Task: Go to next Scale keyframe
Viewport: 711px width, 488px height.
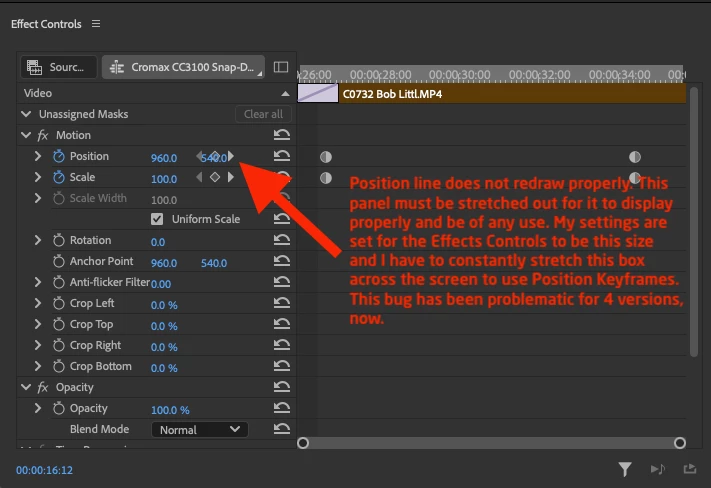Action: (x=231, y=177)
